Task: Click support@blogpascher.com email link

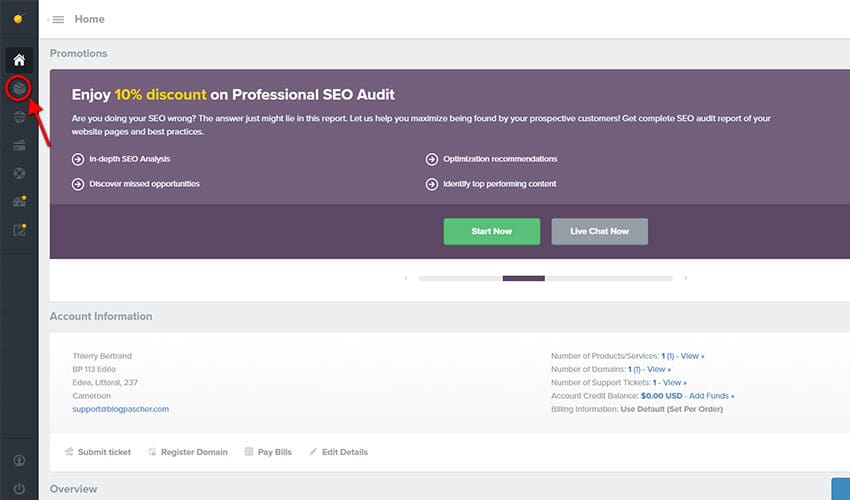Action: pos(120,409)
